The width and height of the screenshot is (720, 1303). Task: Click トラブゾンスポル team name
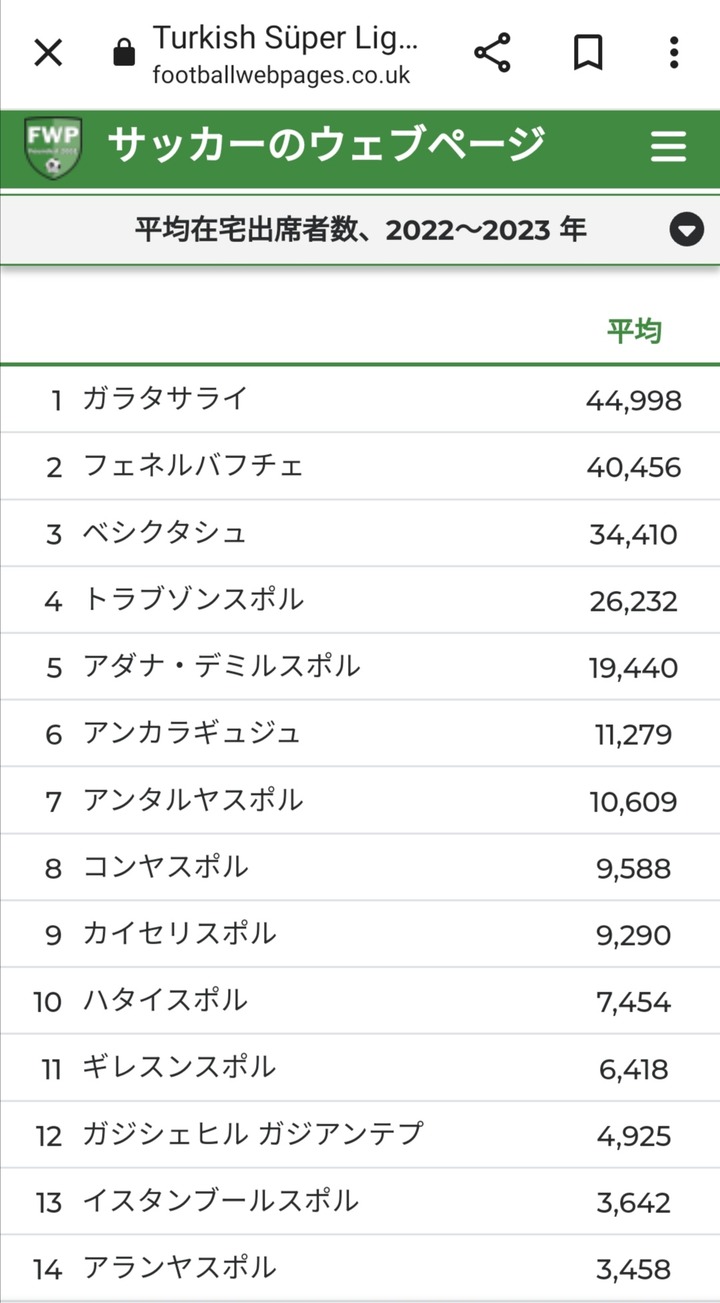[193, 600]
